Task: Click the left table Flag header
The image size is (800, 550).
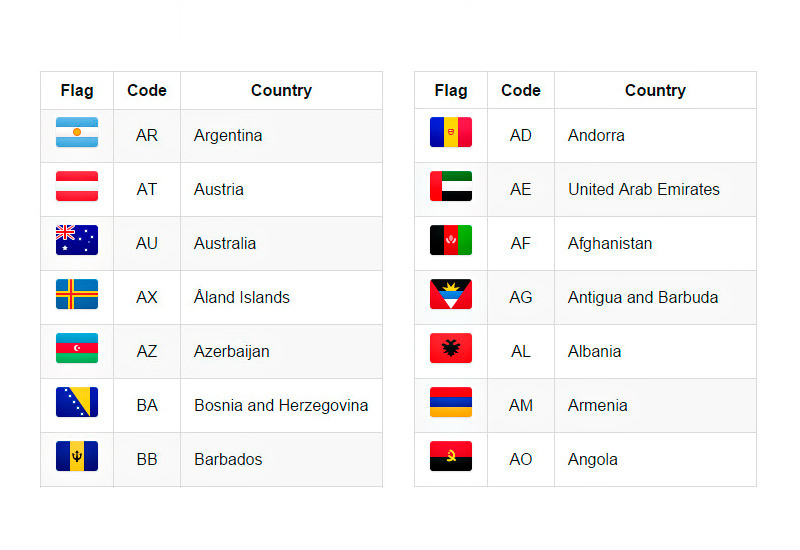Action: pyautogui.click(x=77, y=90)
